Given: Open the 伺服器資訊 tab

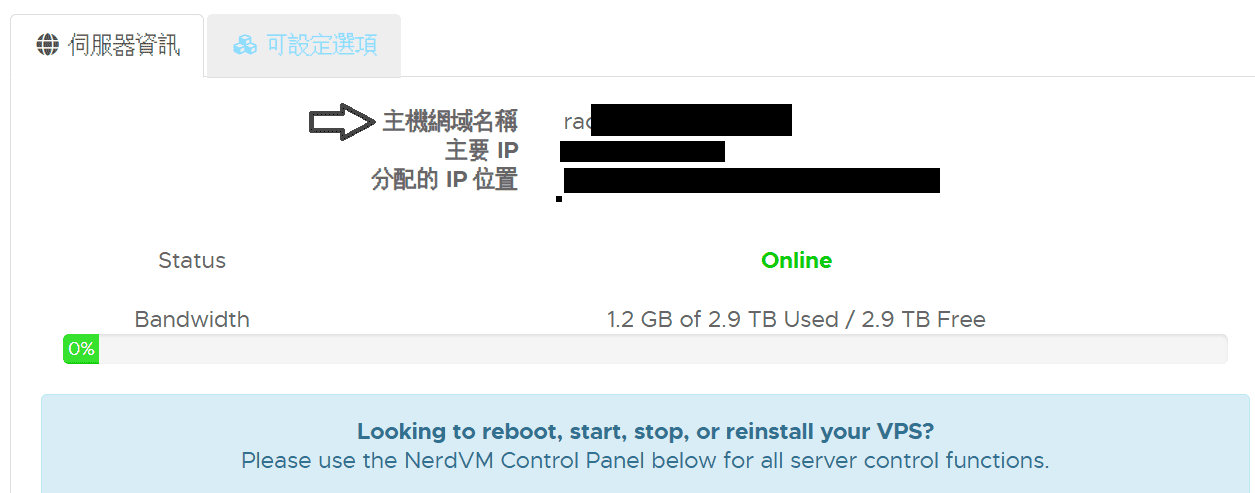Looking at the screenshot, I should (108, 46).
